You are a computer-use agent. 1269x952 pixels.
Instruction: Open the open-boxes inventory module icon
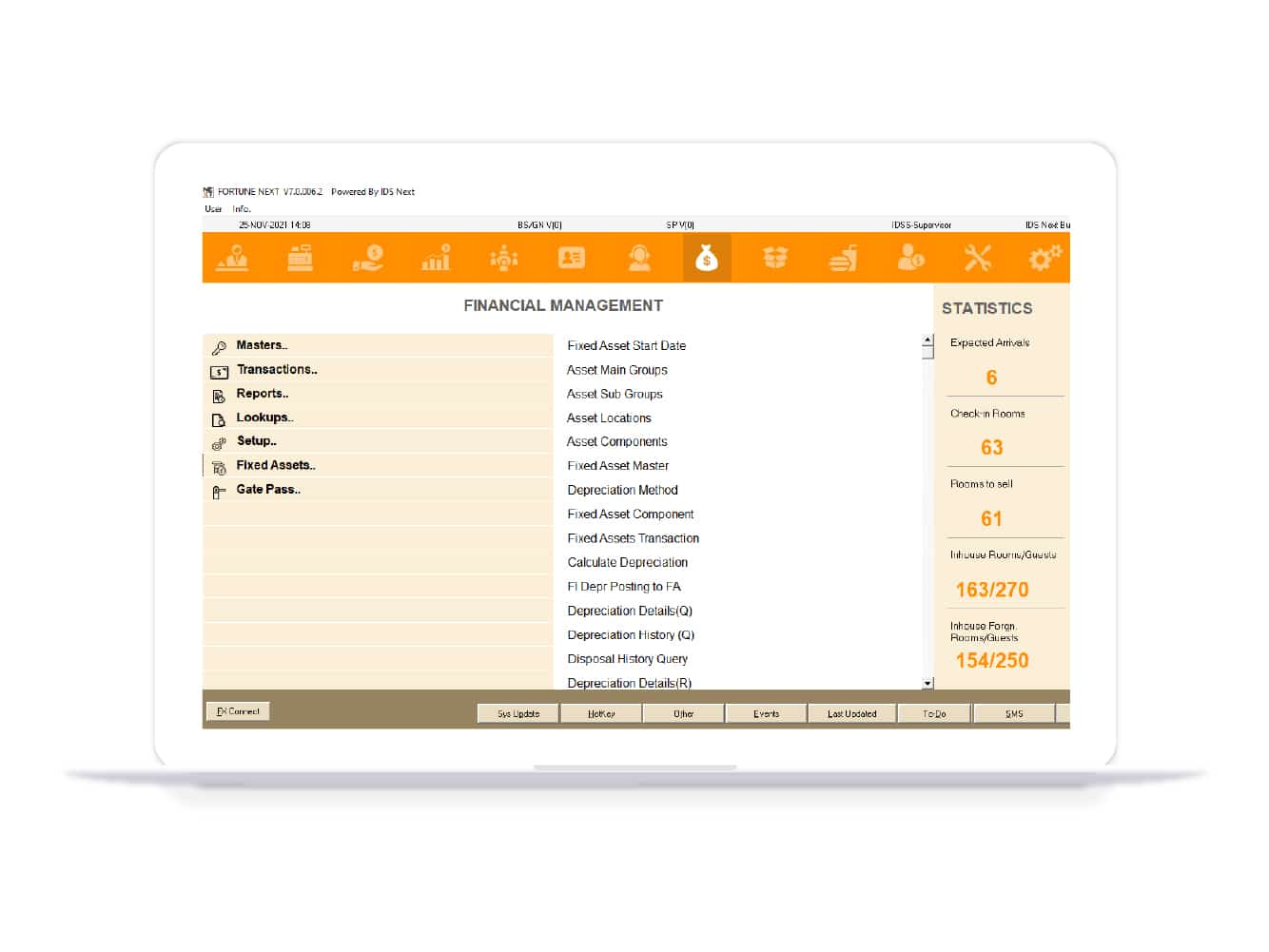(x=775, y=258)
